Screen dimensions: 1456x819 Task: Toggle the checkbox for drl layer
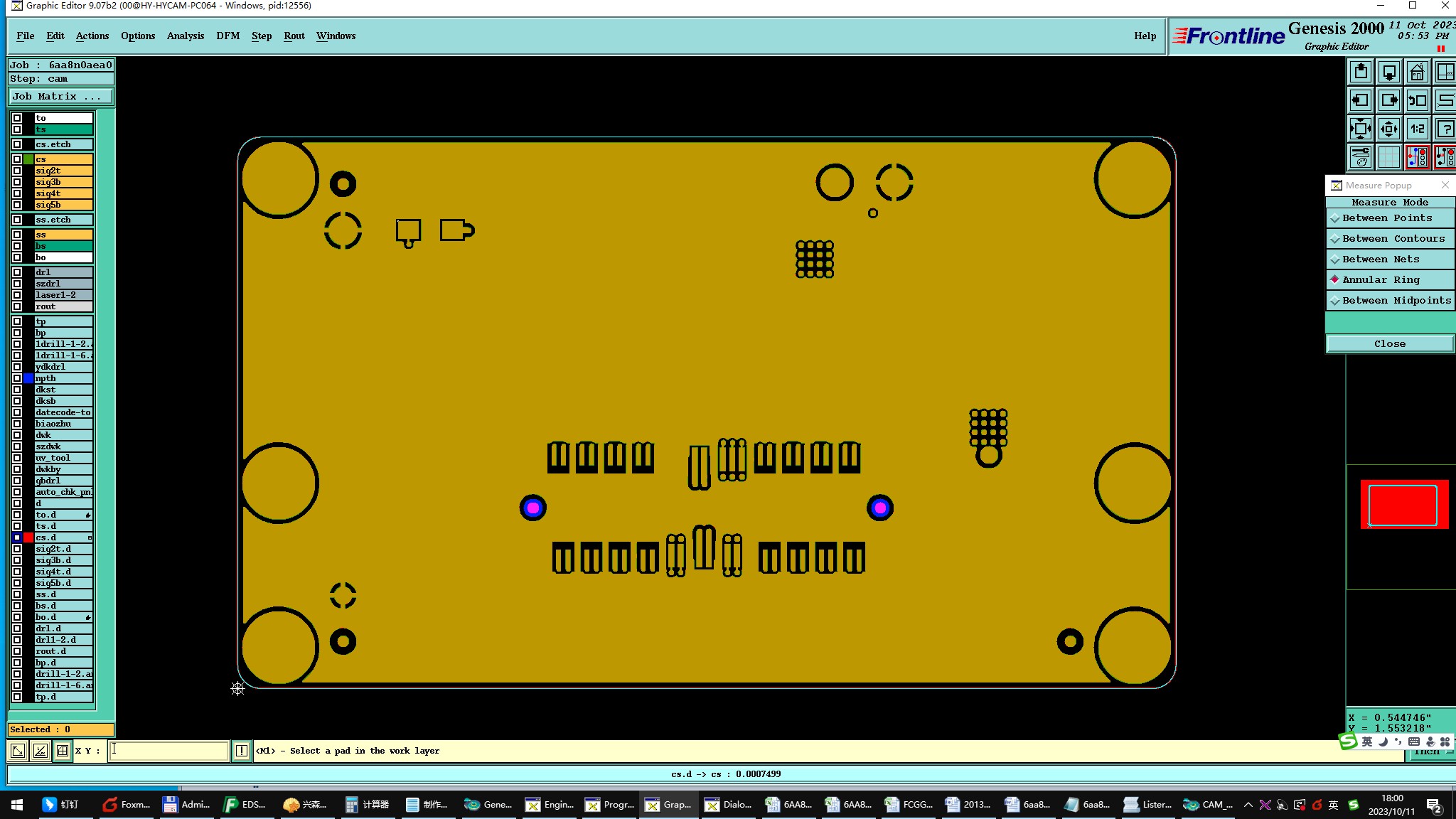17,272
